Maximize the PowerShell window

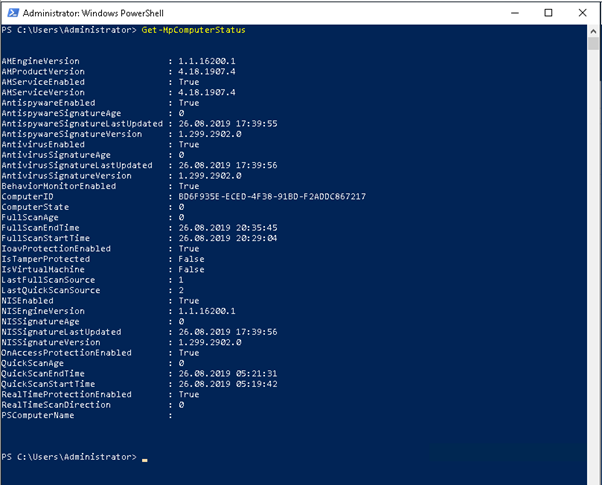coord(549,11)
